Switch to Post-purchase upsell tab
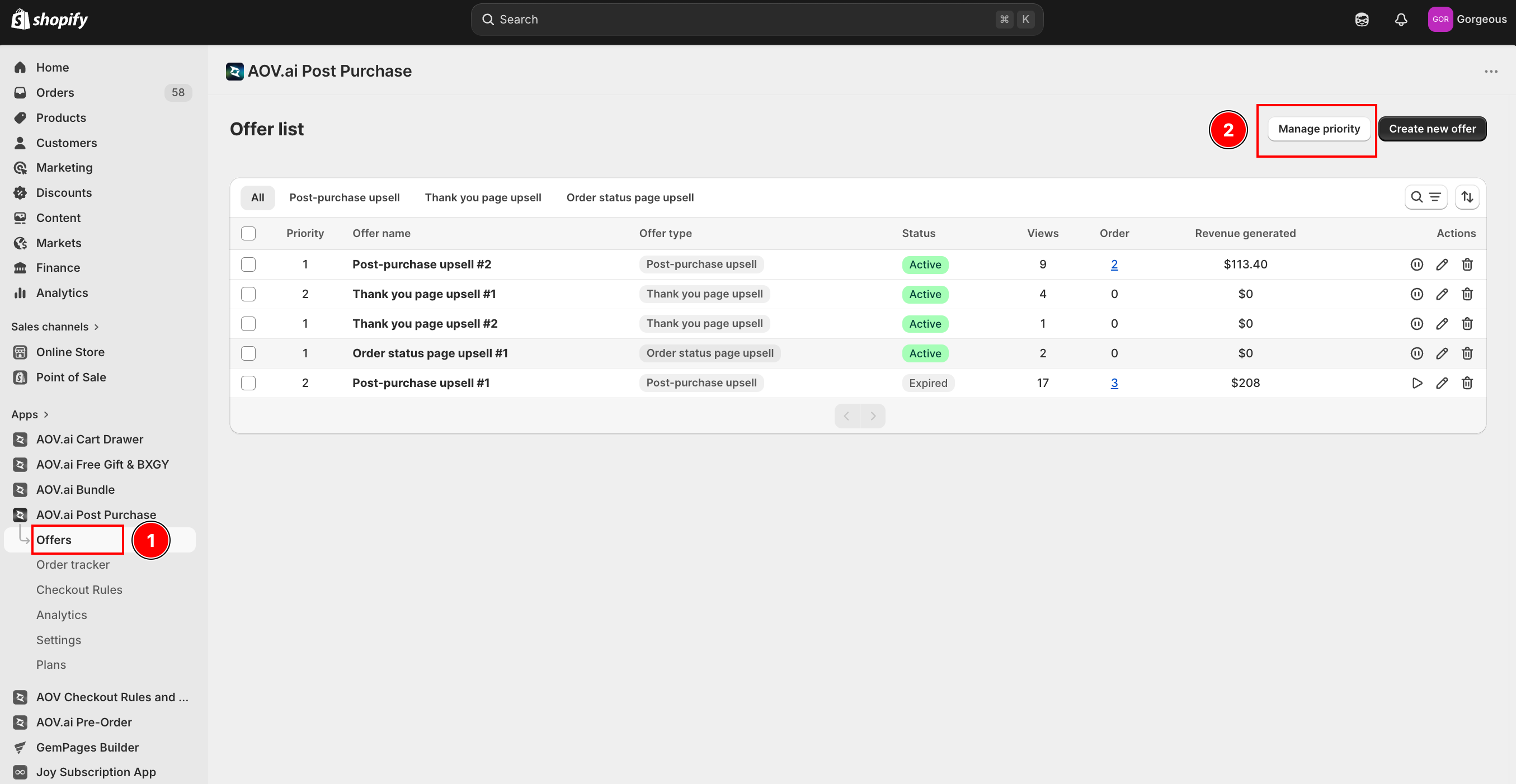 click(344, 197)
